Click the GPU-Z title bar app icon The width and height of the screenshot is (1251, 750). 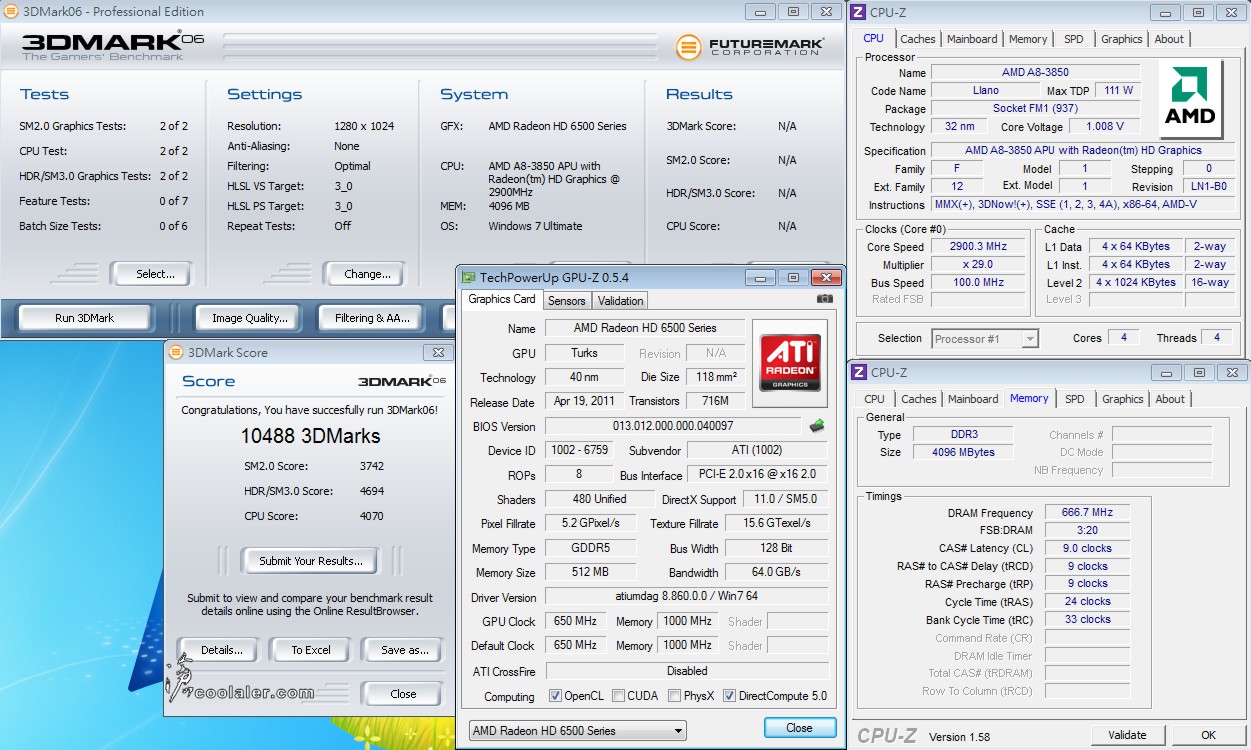(468, 277)
